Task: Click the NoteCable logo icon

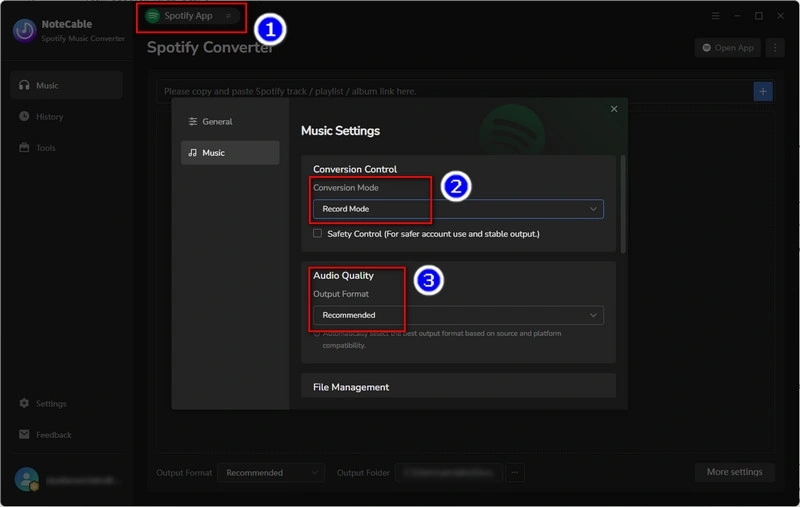Action: tap(24, 31)
